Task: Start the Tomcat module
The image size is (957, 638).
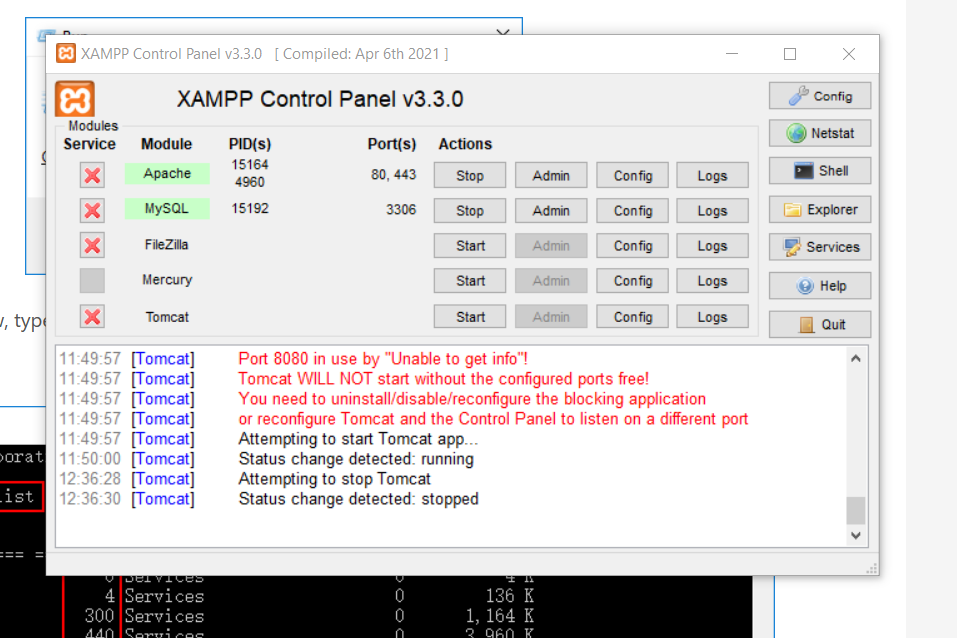Action: 469,316
